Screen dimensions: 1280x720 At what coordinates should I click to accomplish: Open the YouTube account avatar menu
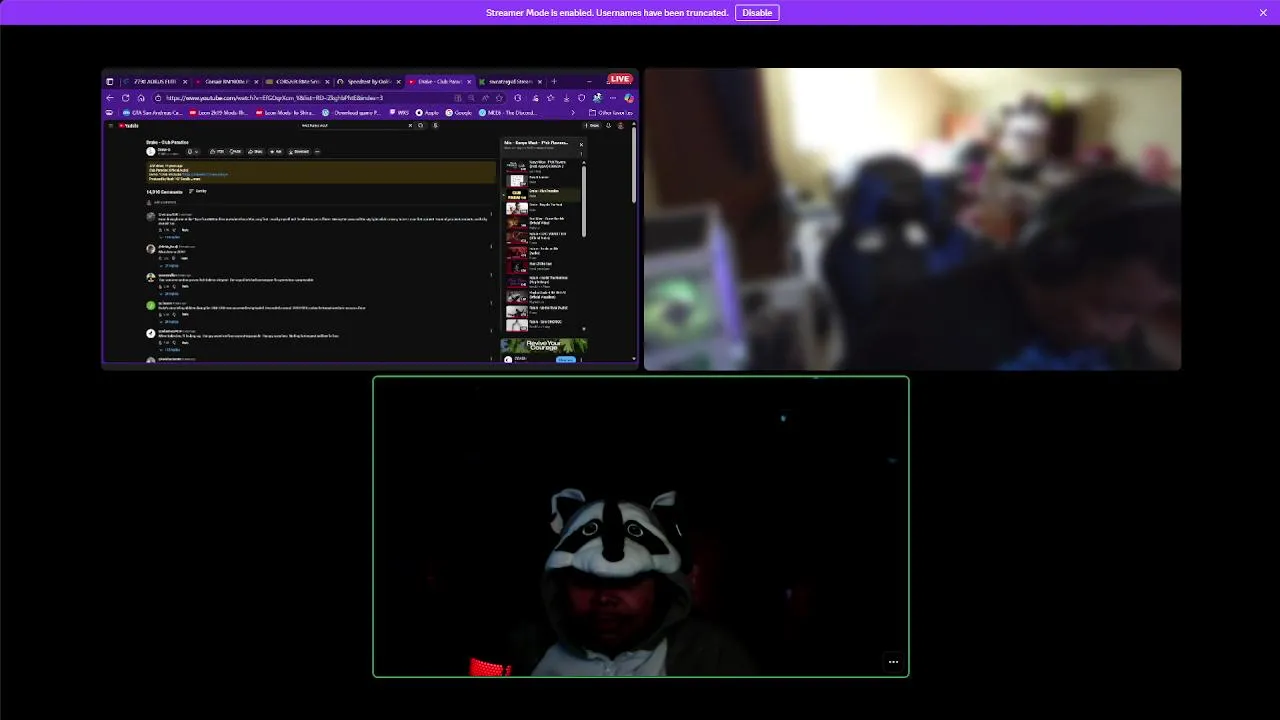coord(621,125)
